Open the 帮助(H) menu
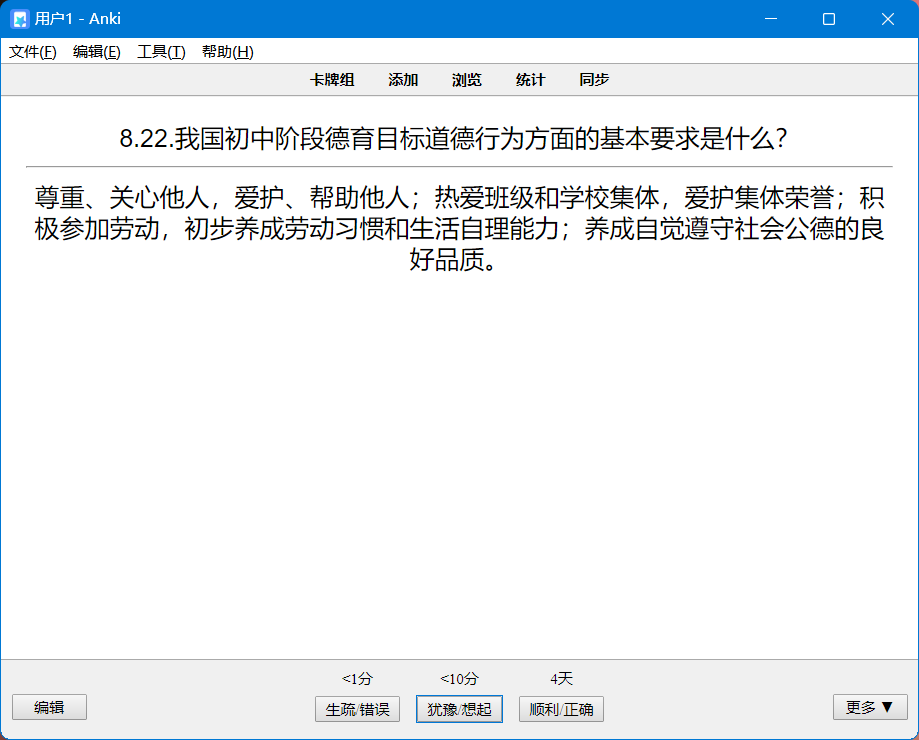Viewport: 919px width, 740px height. pyautogui.click(x=227, y=52)
